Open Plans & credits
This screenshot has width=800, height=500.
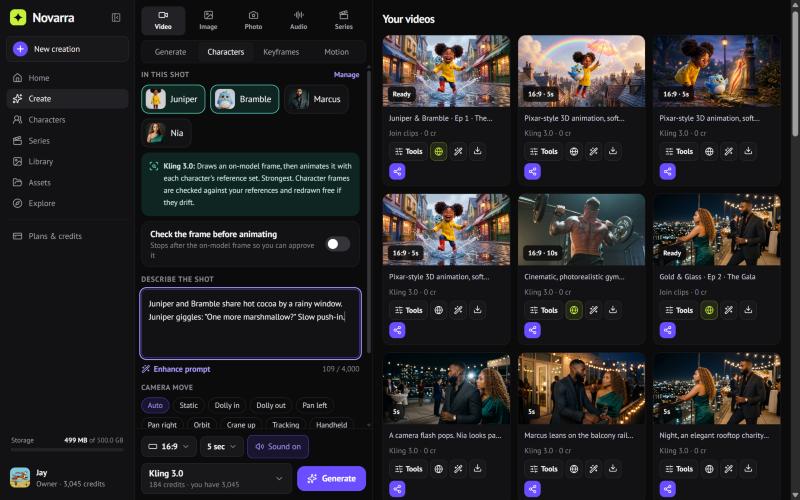tap(67, 236)
